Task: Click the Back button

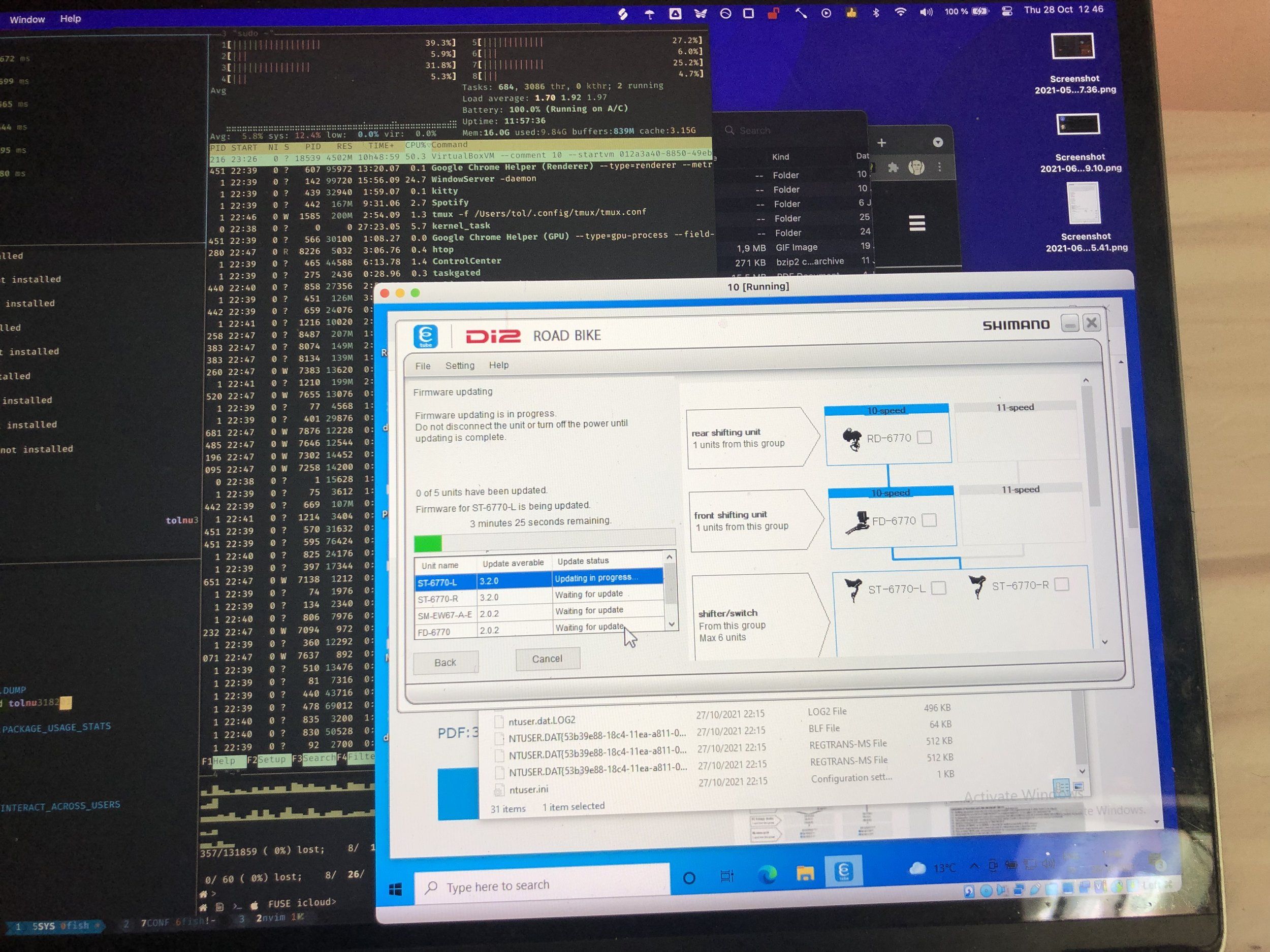Action: tap(445, 662)
